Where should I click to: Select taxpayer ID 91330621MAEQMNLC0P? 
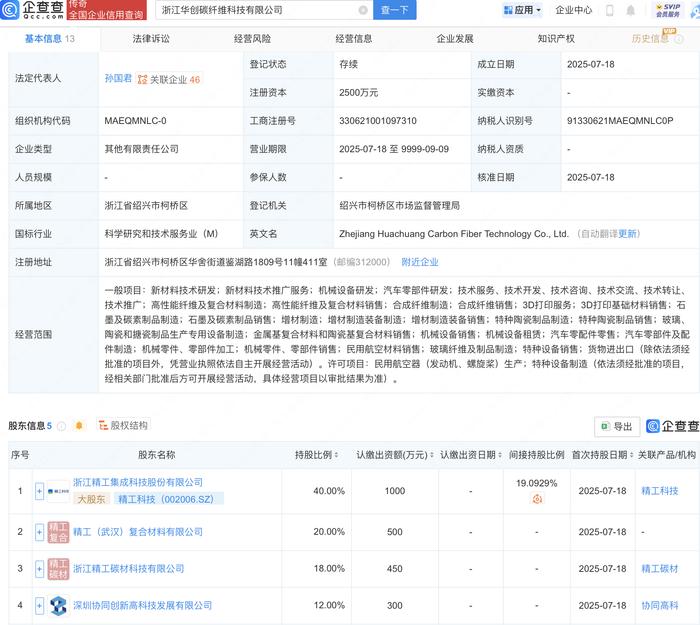coord(620,121)
